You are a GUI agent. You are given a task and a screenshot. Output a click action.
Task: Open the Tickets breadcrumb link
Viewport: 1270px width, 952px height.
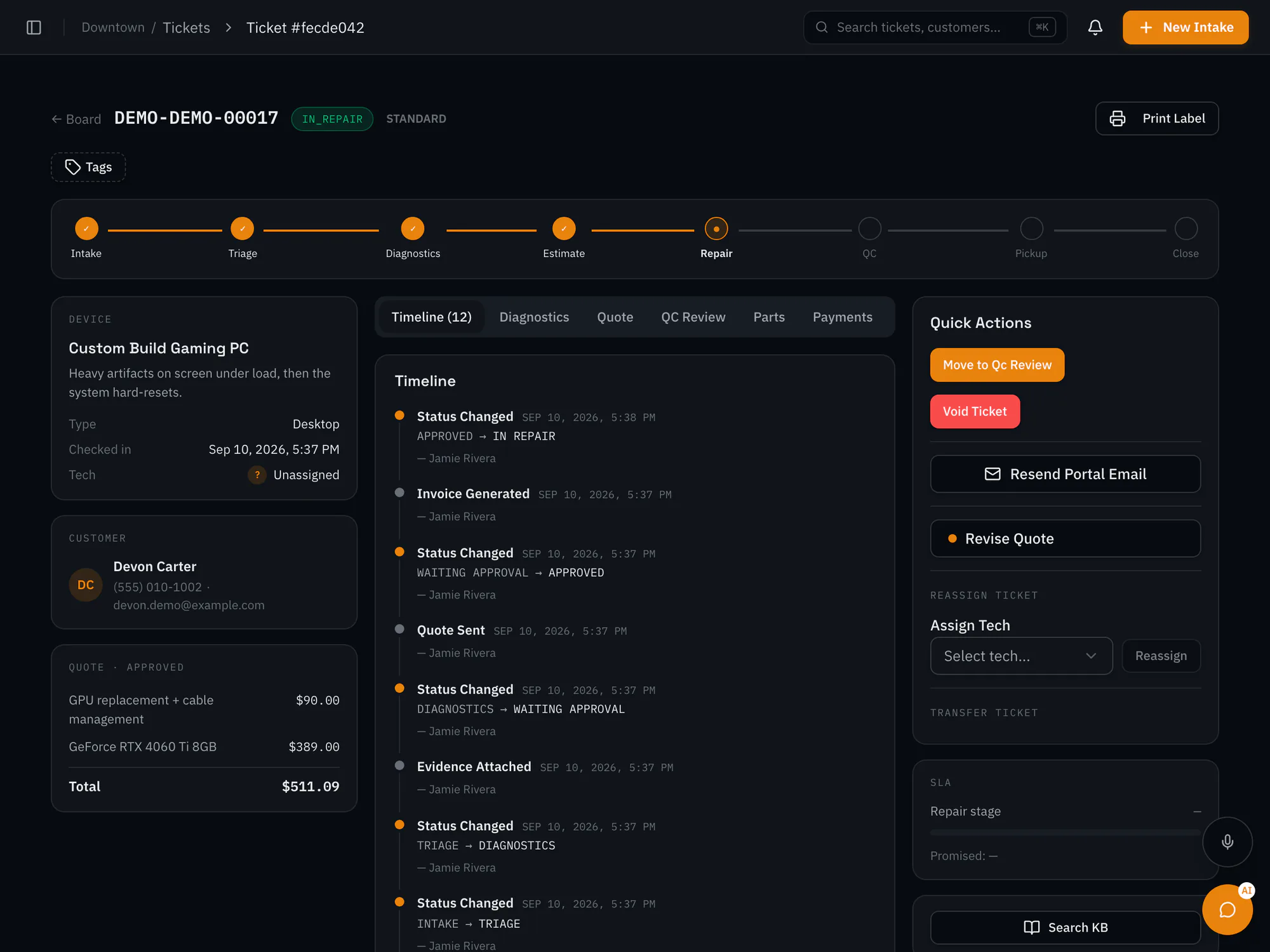[186, 27]
